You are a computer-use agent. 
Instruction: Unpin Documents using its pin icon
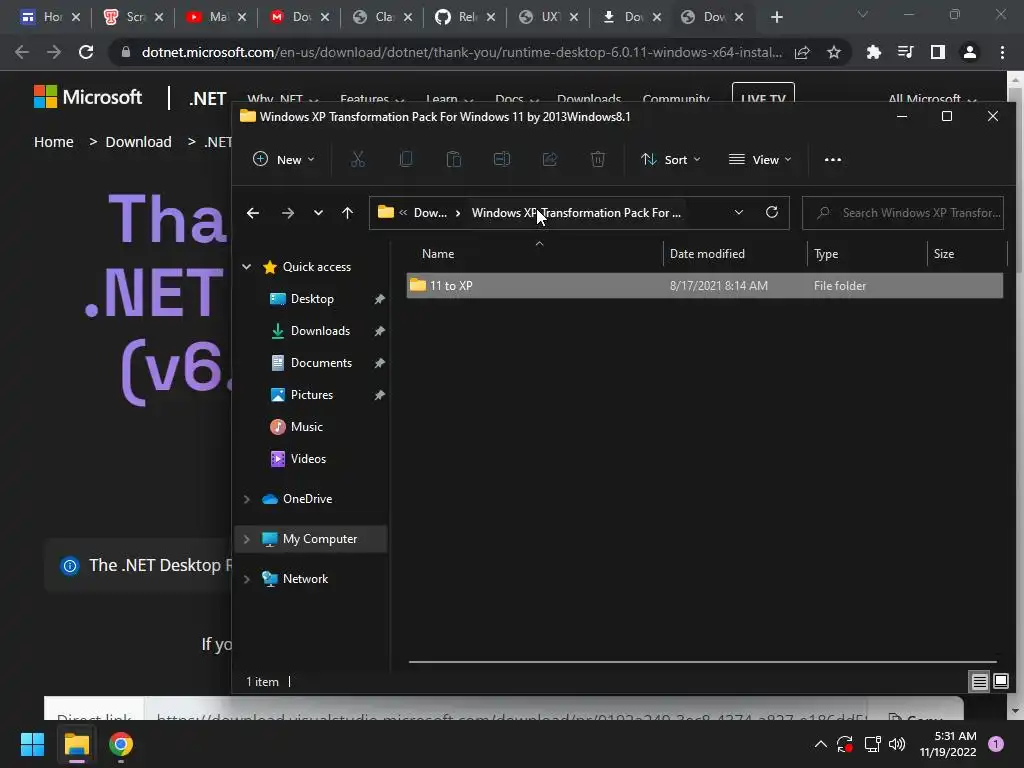tap(379, 363)
